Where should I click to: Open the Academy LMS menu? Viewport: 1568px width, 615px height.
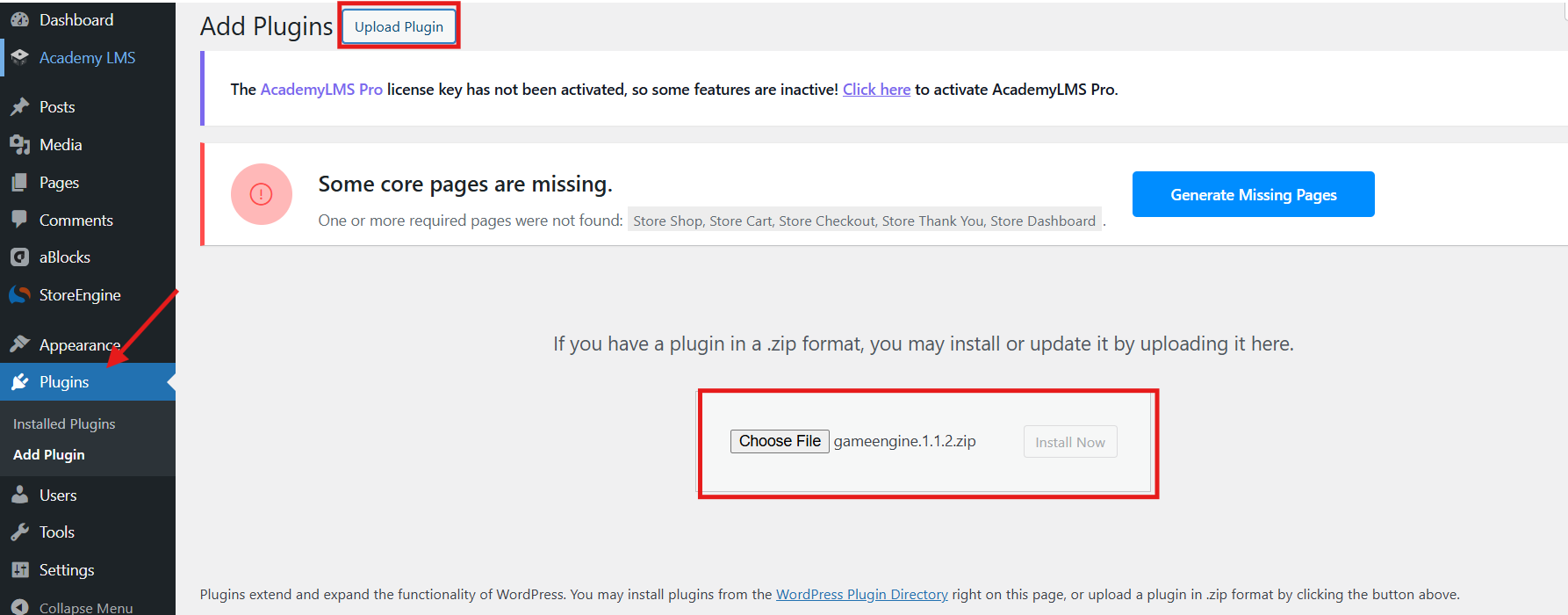tap(88, 57)
